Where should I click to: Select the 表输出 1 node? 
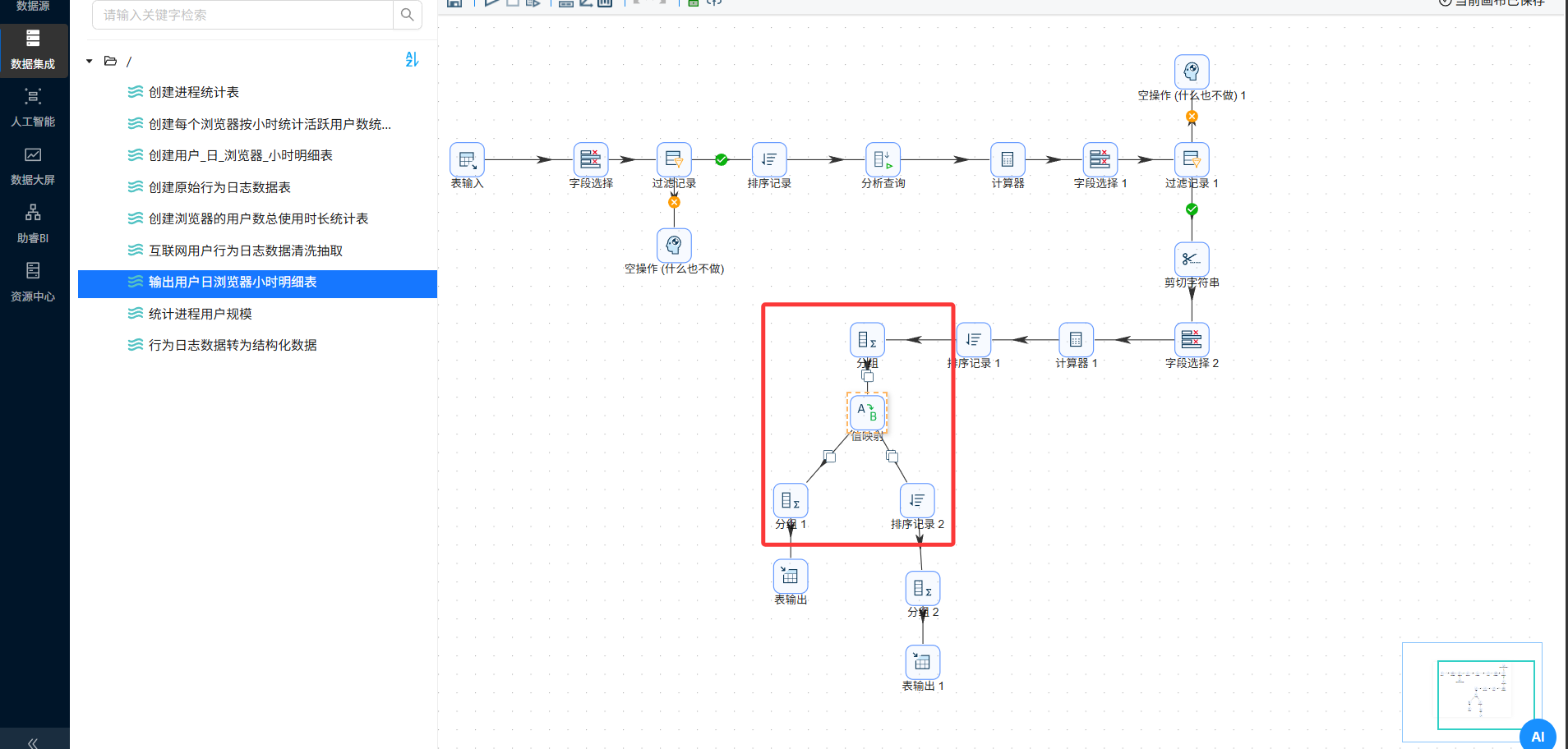pos(923,662)
